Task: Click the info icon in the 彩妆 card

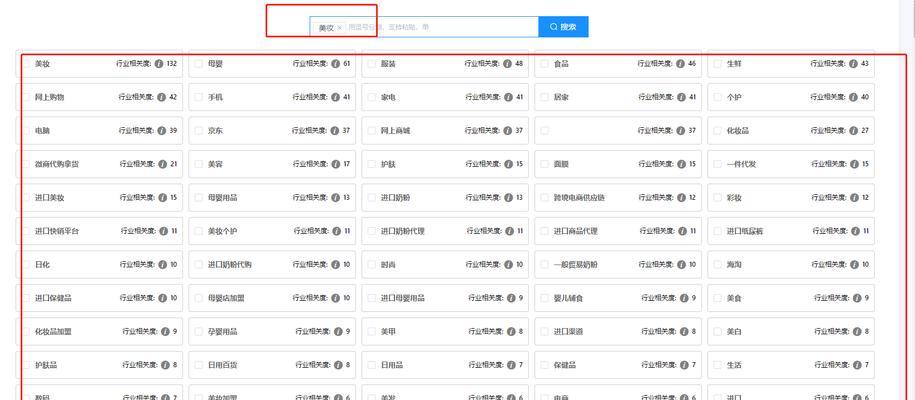Action: point(854,197)
